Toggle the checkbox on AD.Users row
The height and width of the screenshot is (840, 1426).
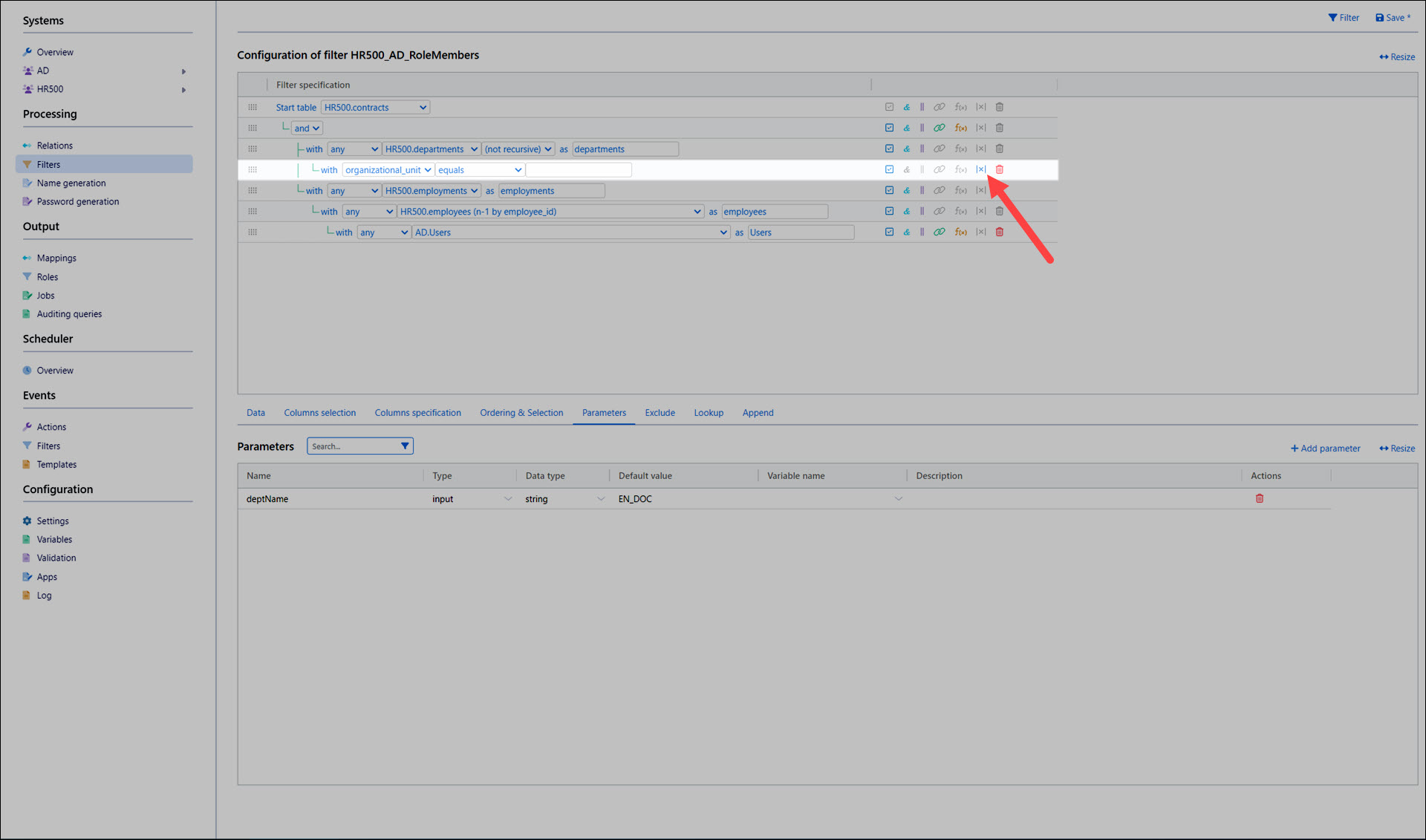[x=889, y=232]
